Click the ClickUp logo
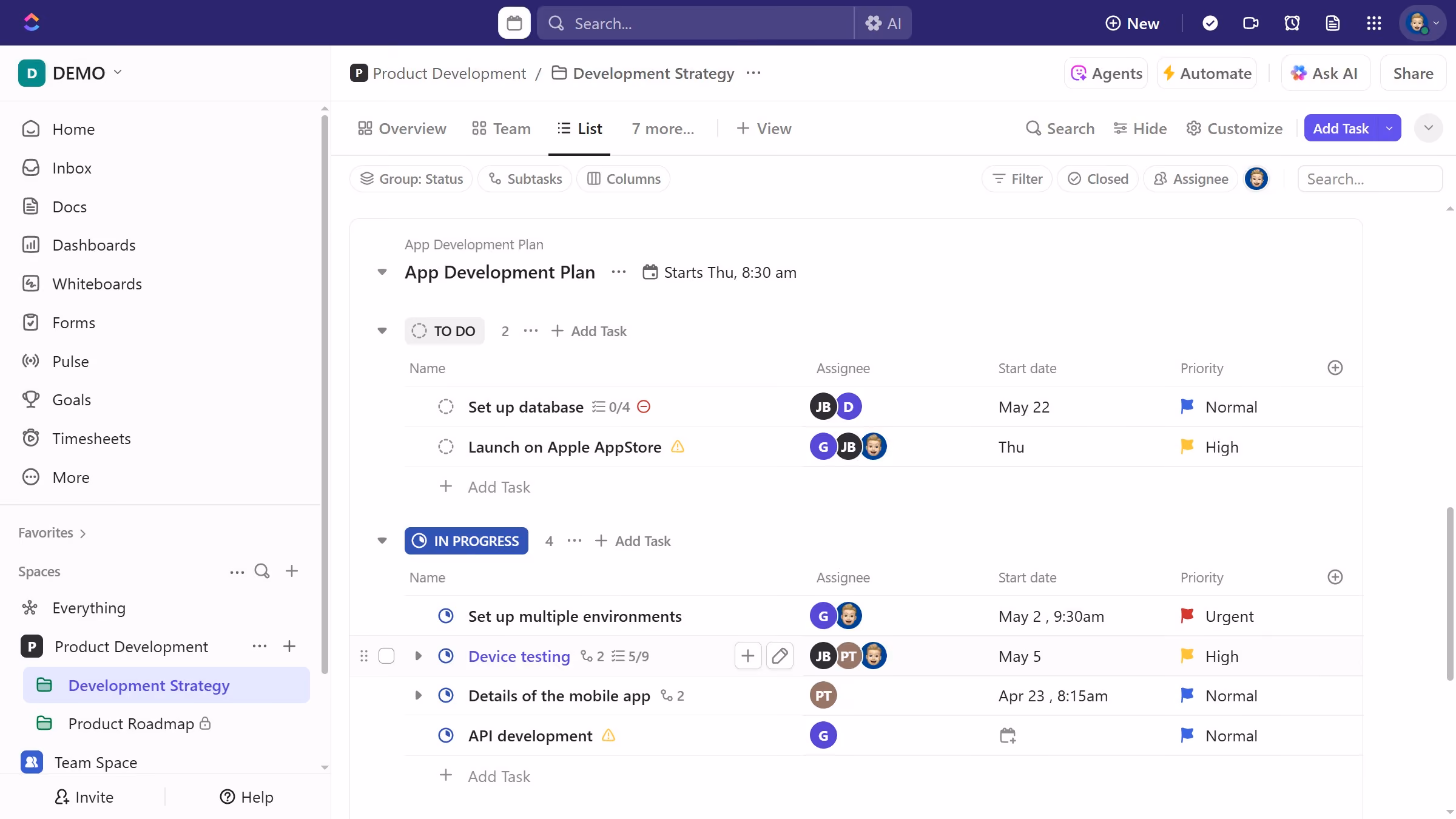 tap(32, 22)
